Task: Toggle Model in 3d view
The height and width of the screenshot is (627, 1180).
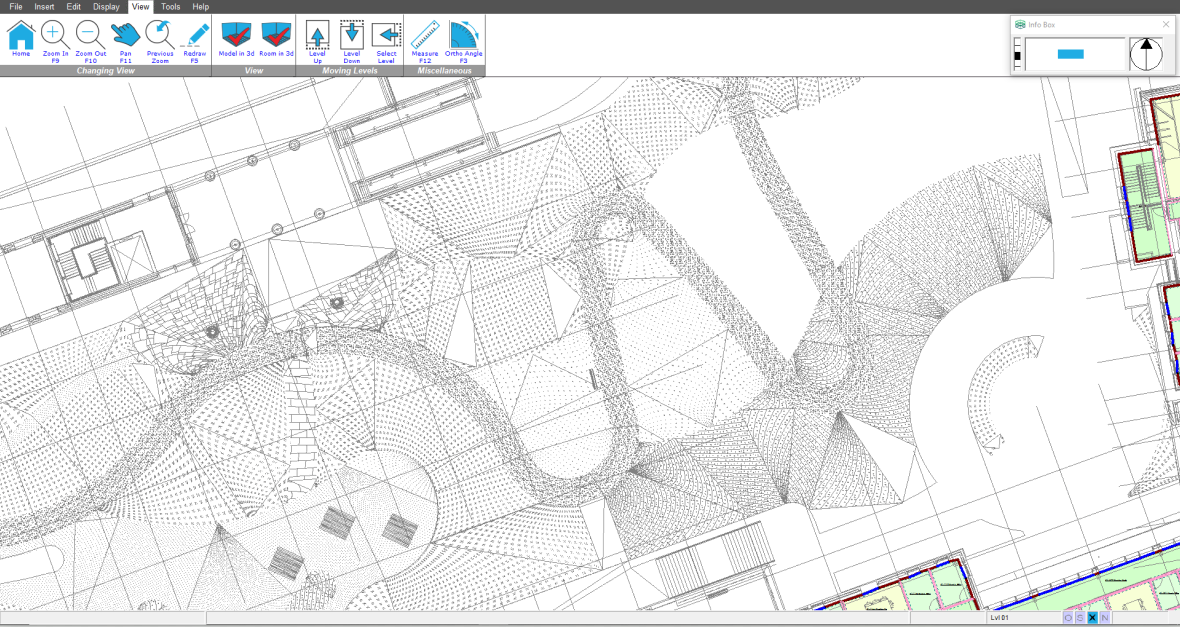Action: tap(236, 39)
